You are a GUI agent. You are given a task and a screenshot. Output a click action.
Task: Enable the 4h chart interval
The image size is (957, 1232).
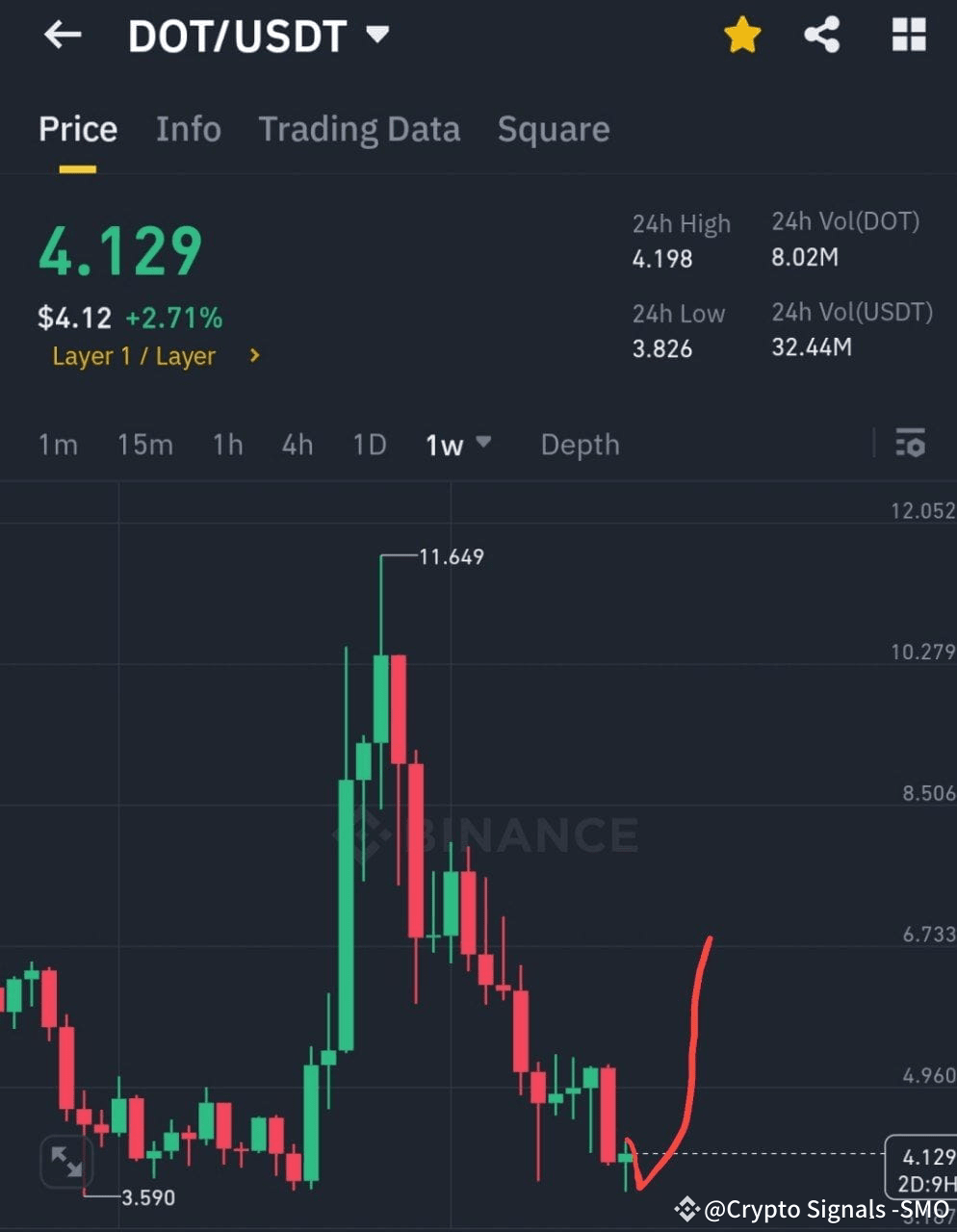[x=297, y=445]
